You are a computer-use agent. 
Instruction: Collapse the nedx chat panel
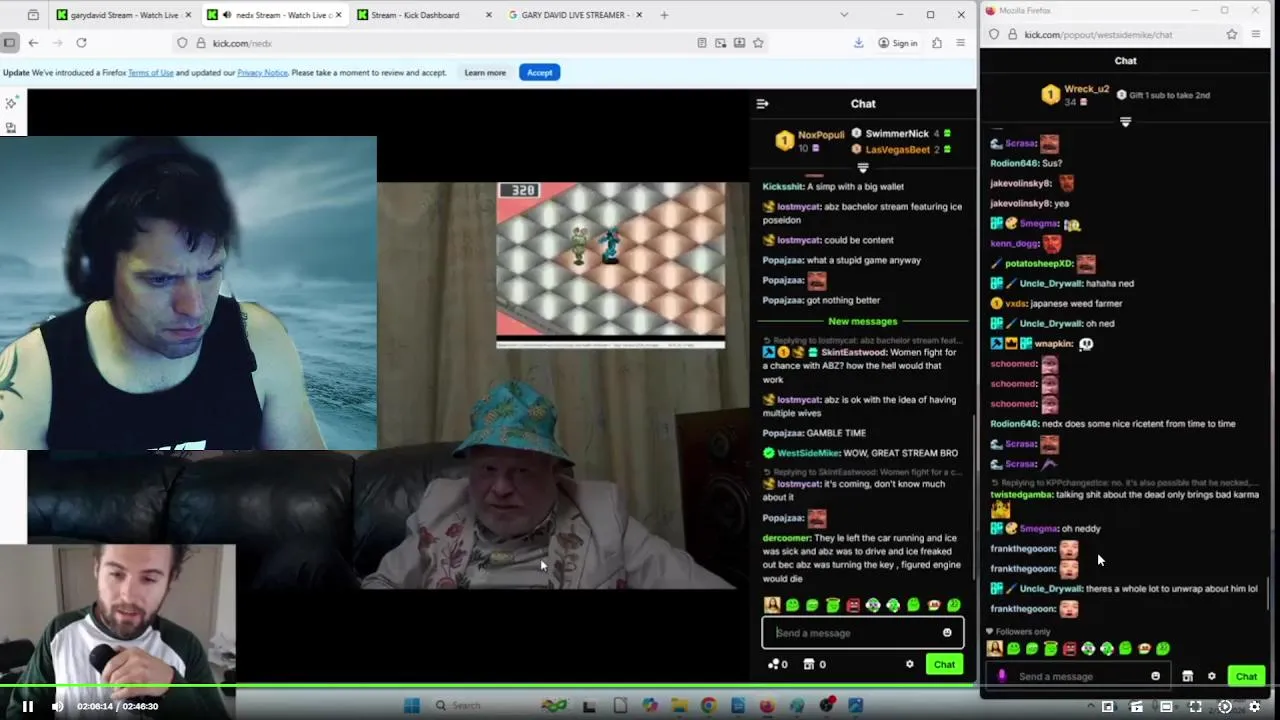click(x=762, y=104)
